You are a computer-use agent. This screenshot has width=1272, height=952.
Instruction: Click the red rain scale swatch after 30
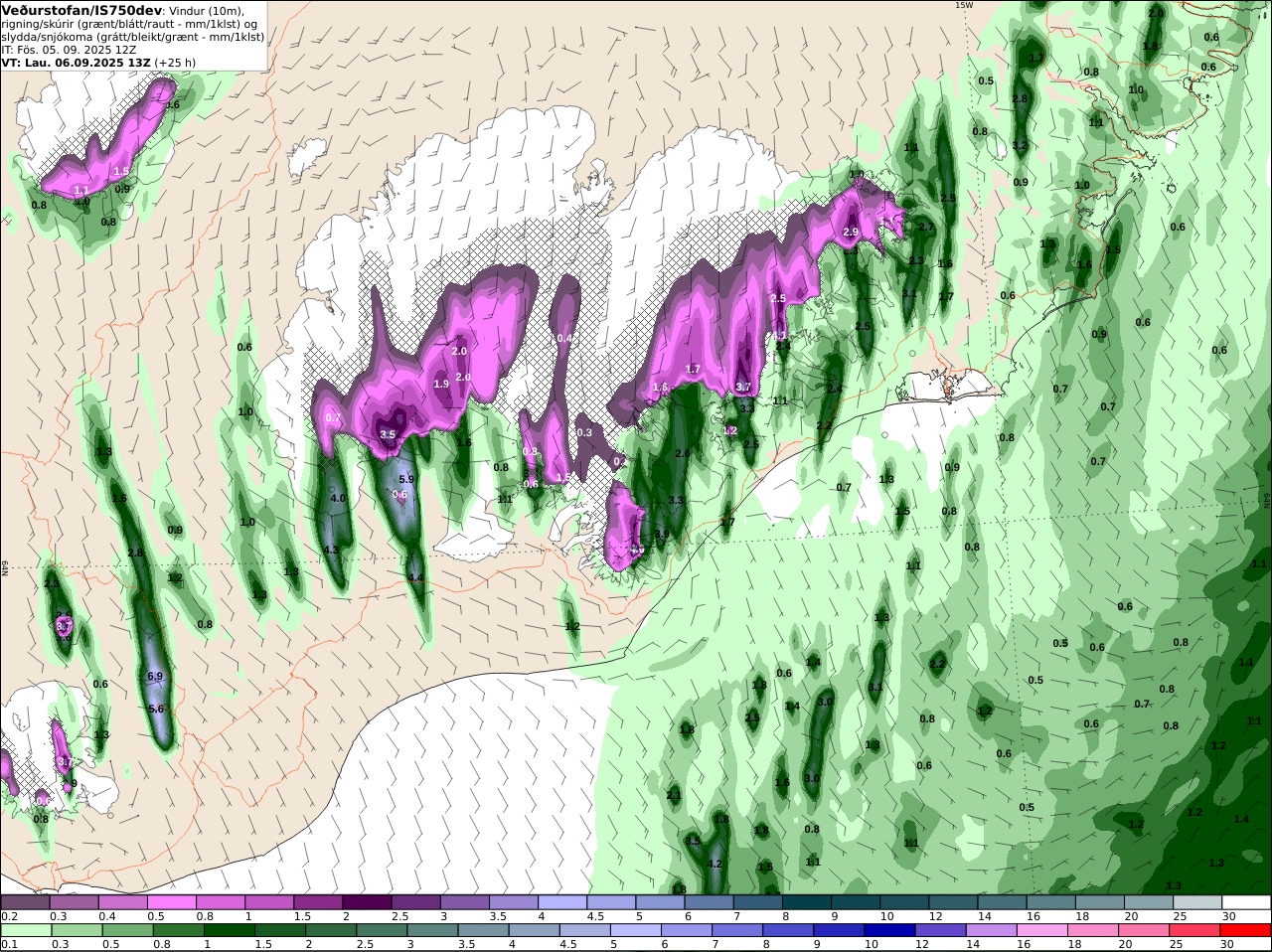1246,931
